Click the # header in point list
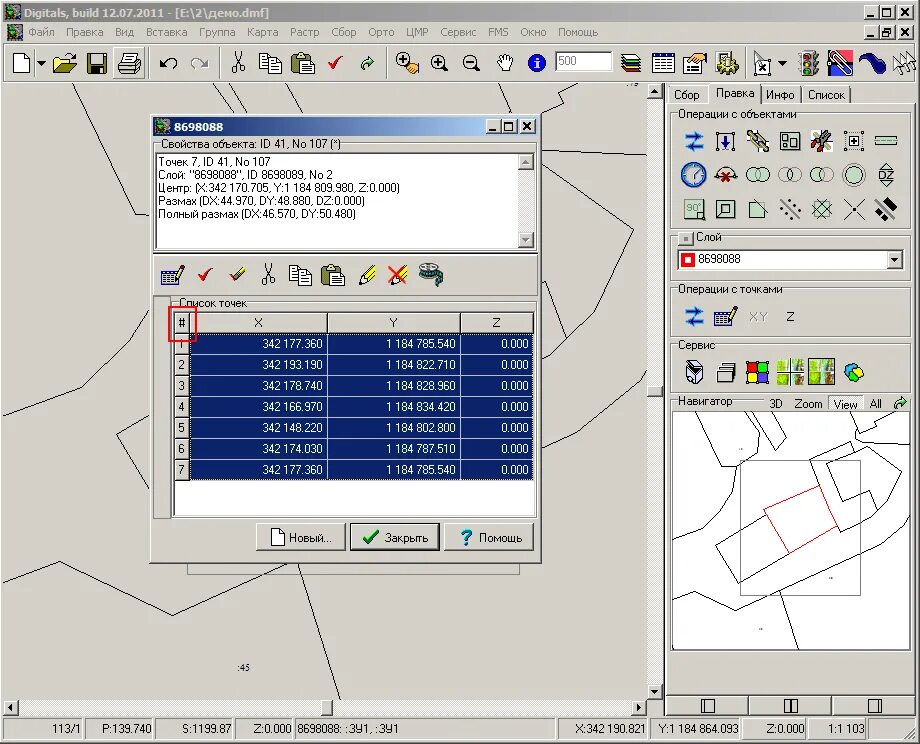The height and width of the screenshot is (744, 920). click(182, 322)
